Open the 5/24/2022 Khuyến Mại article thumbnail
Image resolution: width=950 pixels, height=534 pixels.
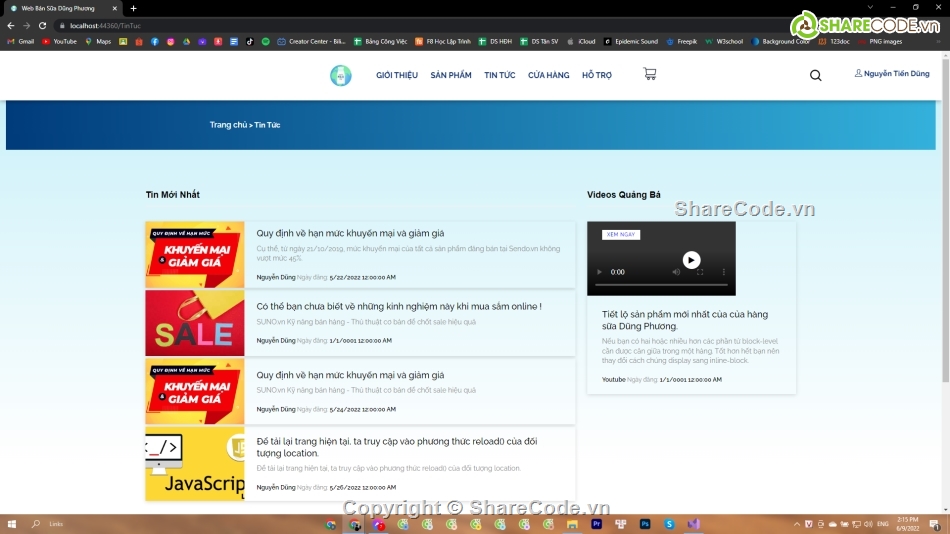(194, 391)
